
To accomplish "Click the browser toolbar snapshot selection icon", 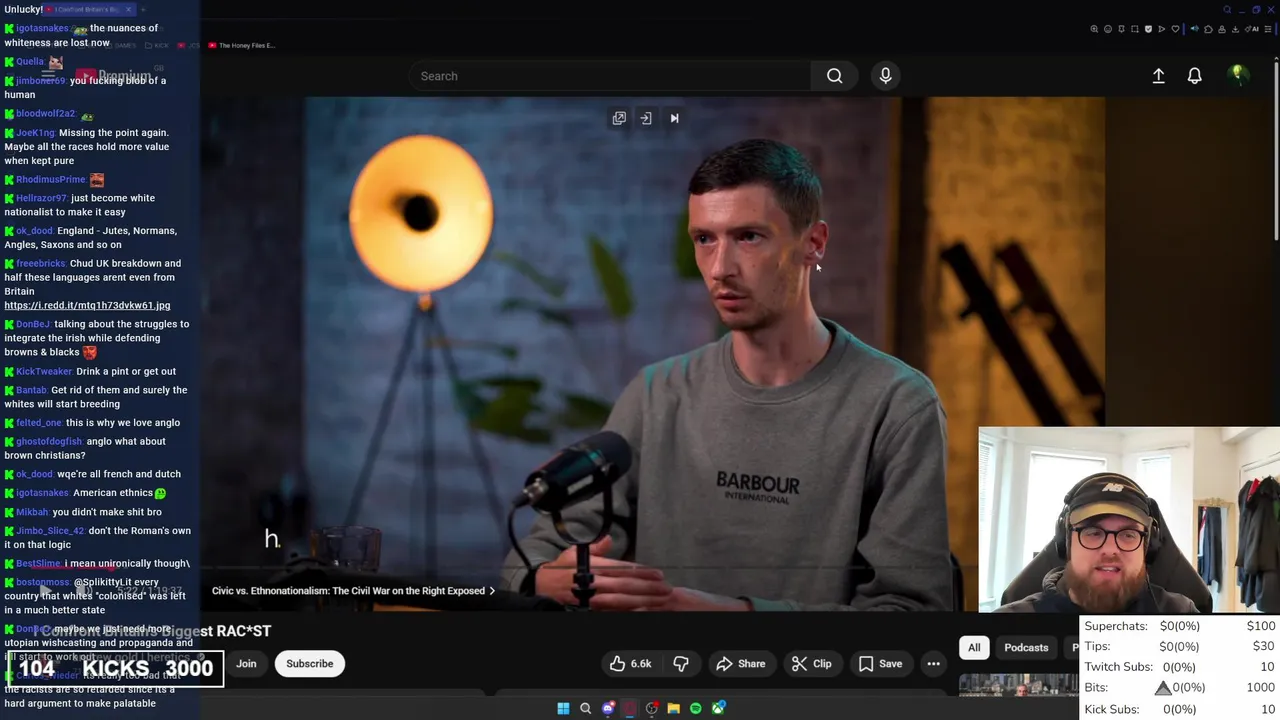I will [x=1135, y=29].
